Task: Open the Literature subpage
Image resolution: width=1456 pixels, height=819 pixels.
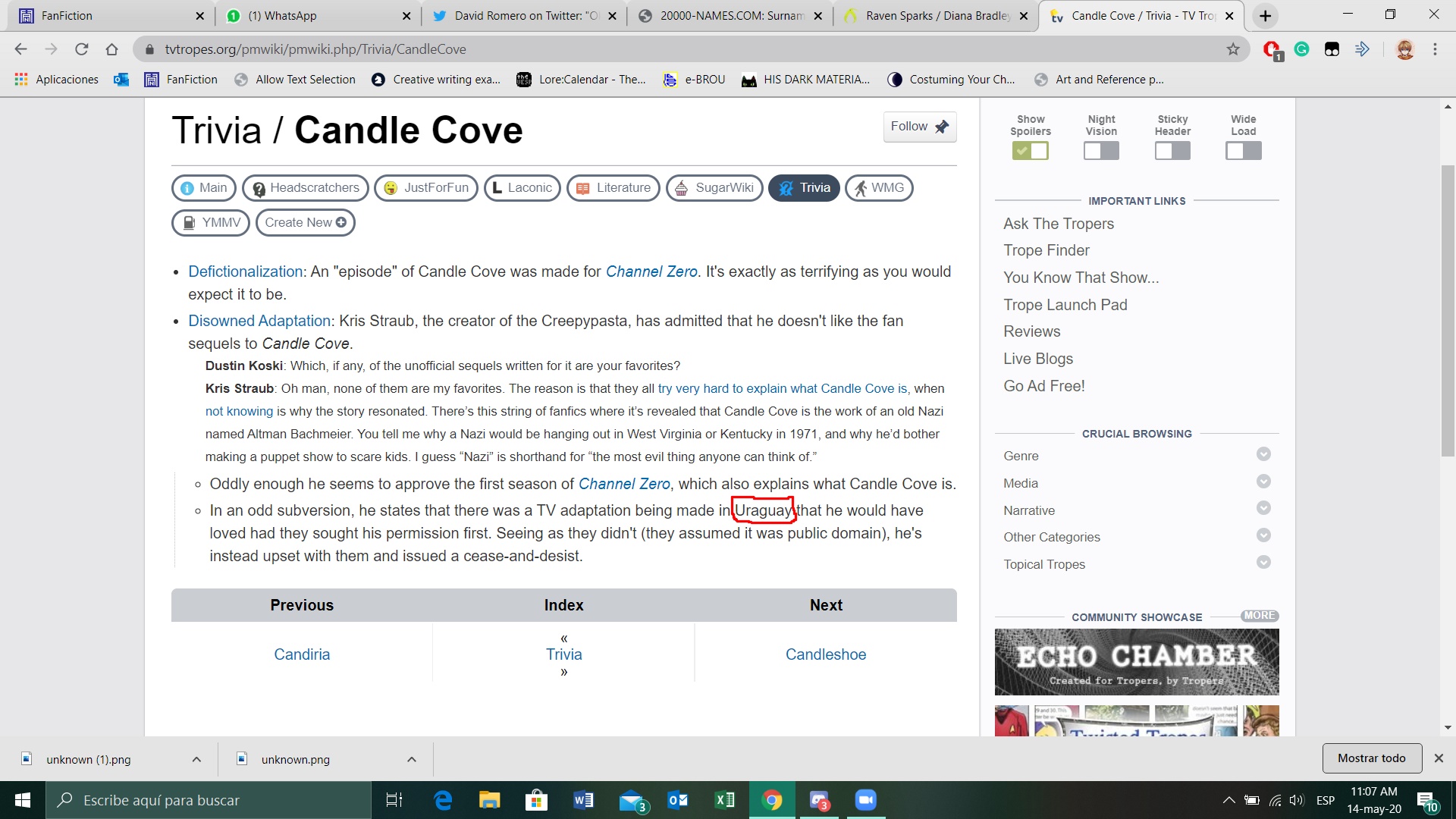Action: [x=613, y=188]
